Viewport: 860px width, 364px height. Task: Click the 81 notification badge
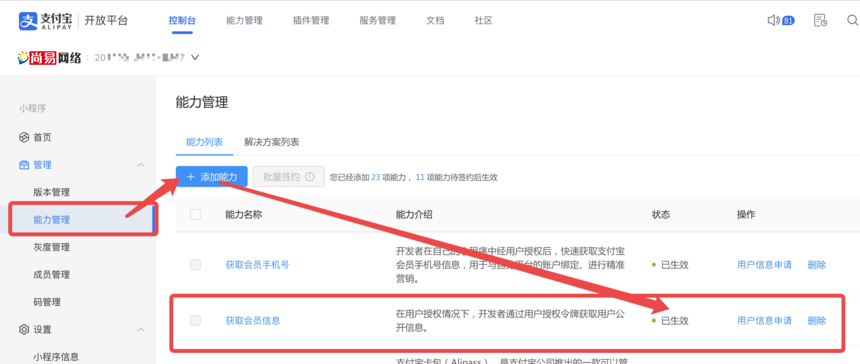(788, 21)
